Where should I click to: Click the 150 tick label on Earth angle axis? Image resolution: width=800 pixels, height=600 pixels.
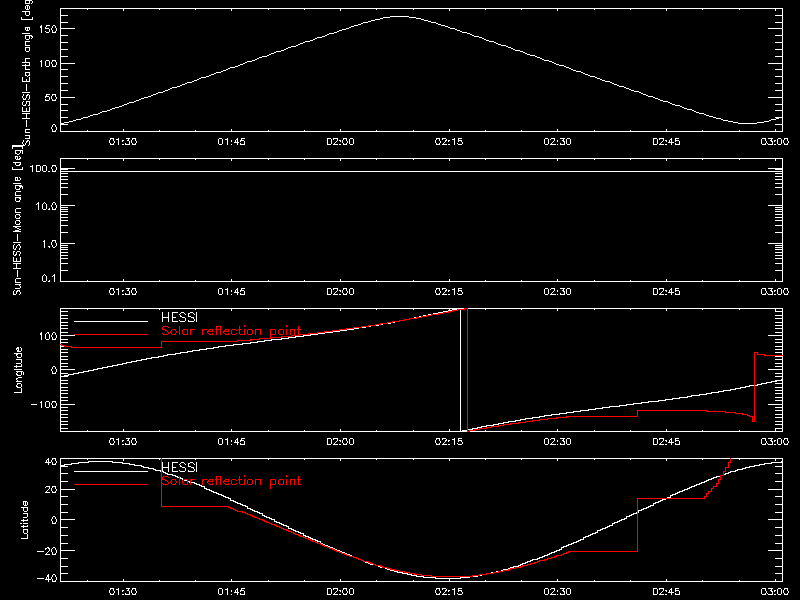coord(48,29)
